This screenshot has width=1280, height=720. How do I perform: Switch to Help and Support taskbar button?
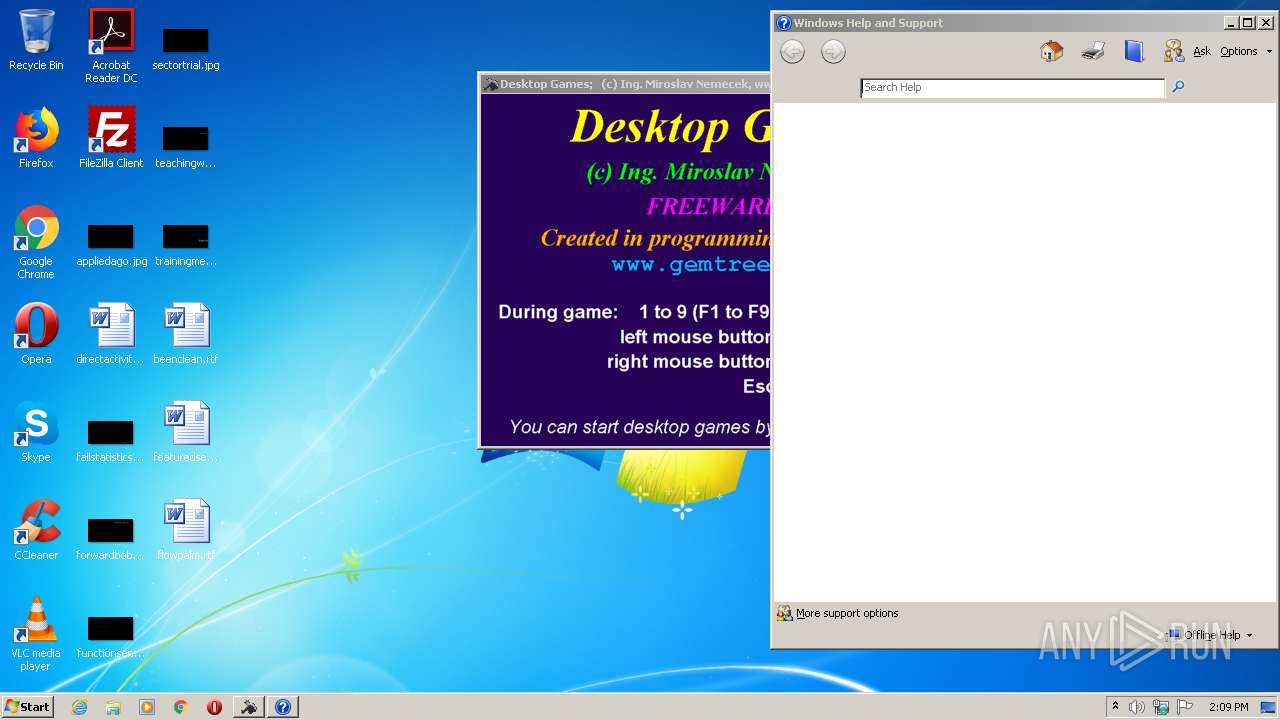(x=283, y=707)
